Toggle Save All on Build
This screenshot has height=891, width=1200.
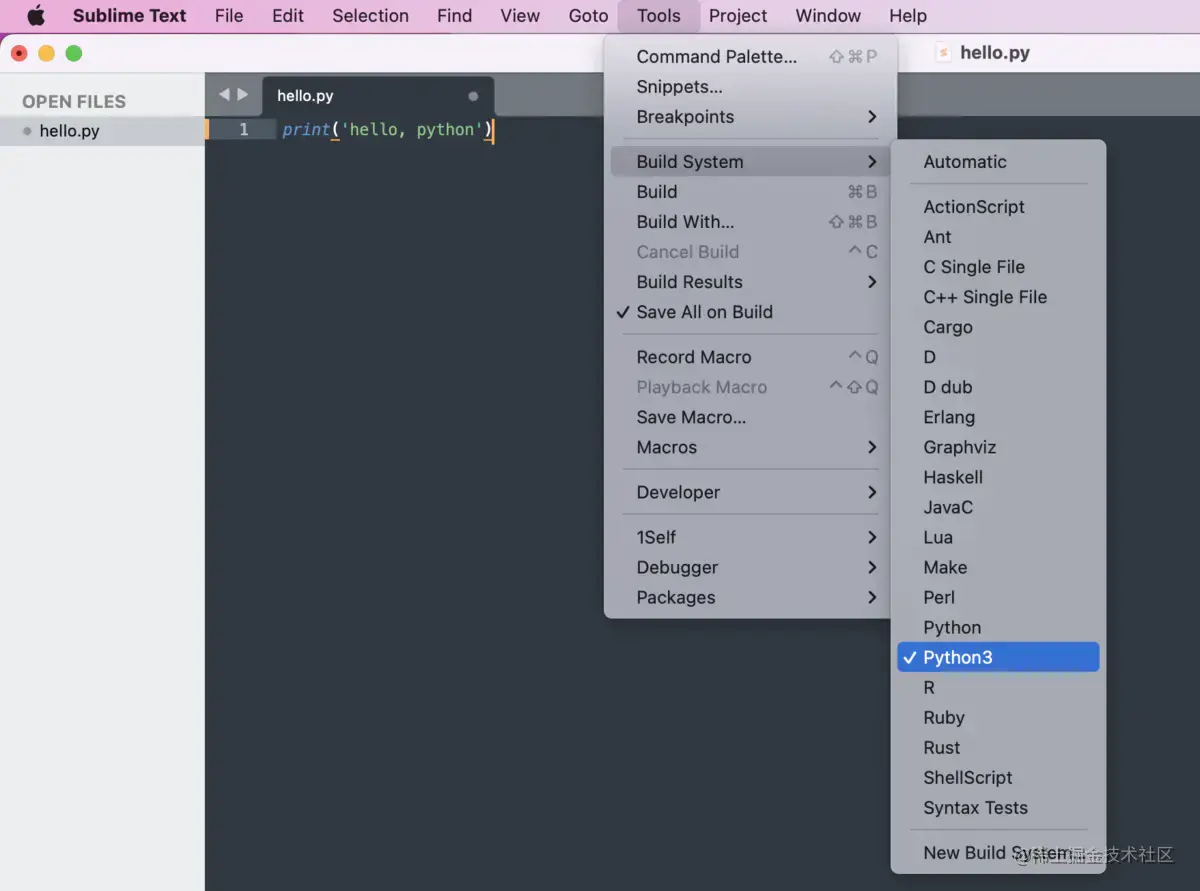pyautogui.click(x=747, y=312)
